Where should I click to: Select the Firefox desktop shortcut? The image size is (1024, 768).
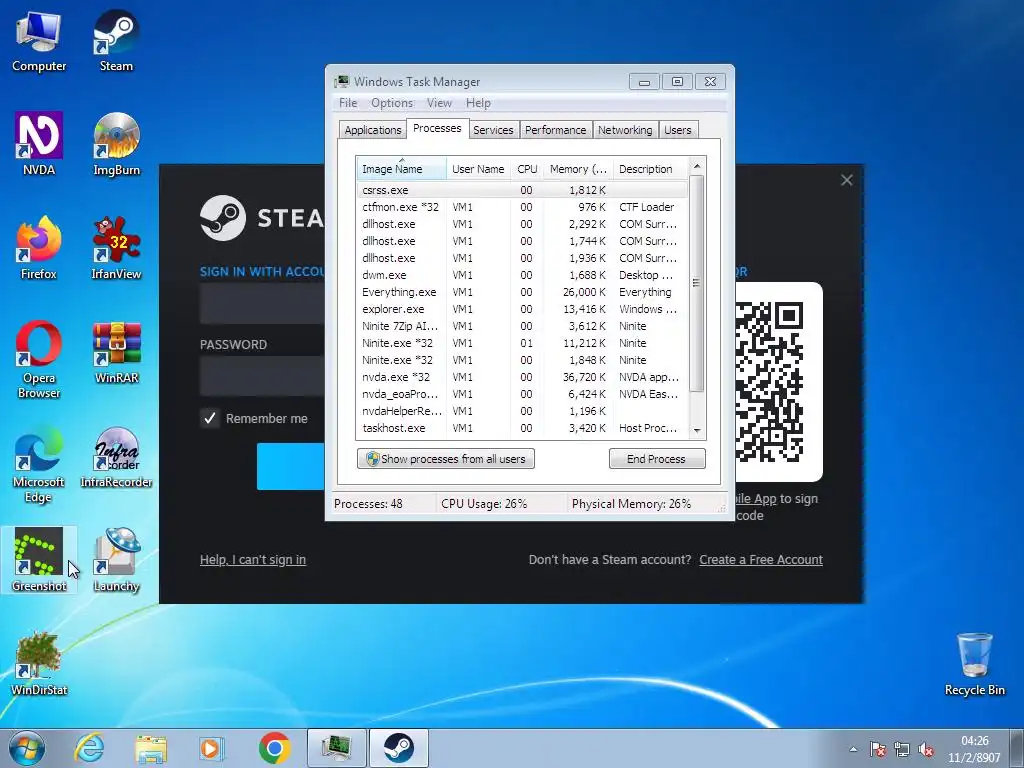pyautogui.click(x=39, y=249)
